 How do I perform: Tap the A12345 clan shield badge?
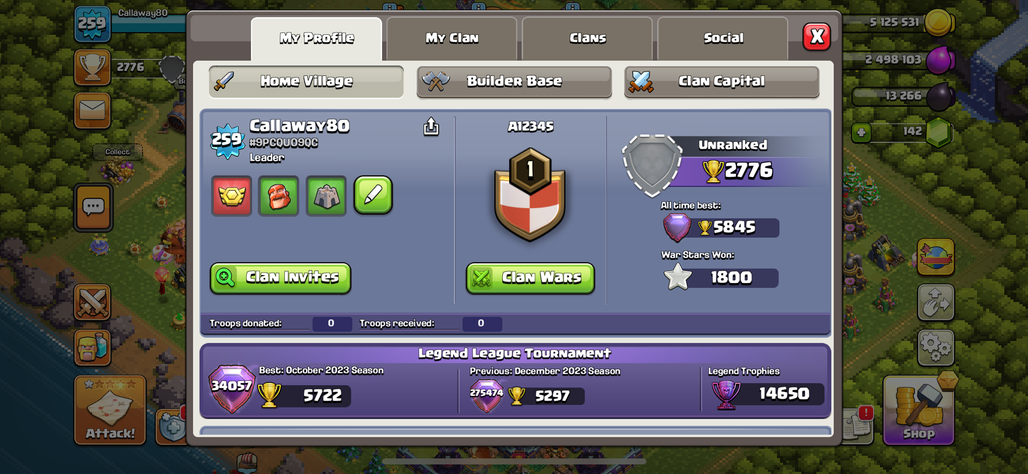(x=530, y=194)
